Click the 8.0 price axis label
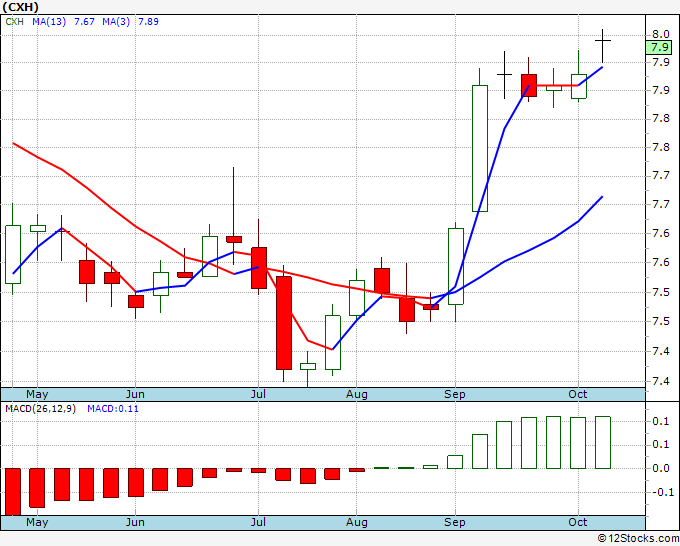The image size is (680, 546). (x=660, y=34)
